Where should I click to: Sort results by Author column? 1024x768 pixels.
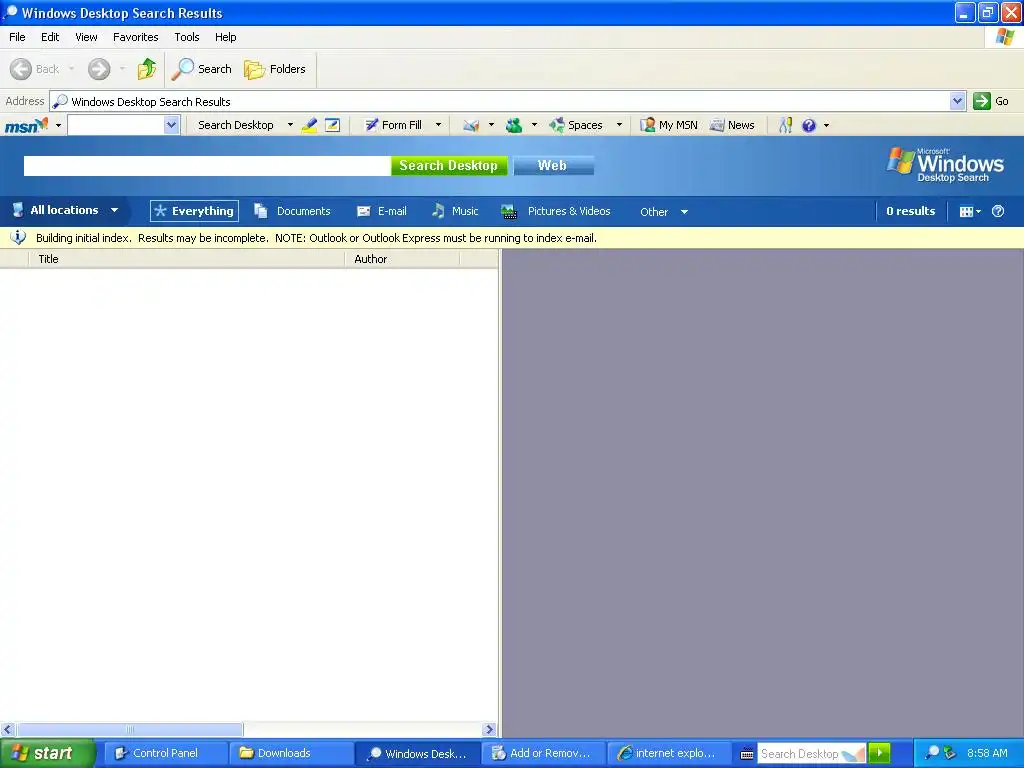pyautogui.click(x=402, y=259)
